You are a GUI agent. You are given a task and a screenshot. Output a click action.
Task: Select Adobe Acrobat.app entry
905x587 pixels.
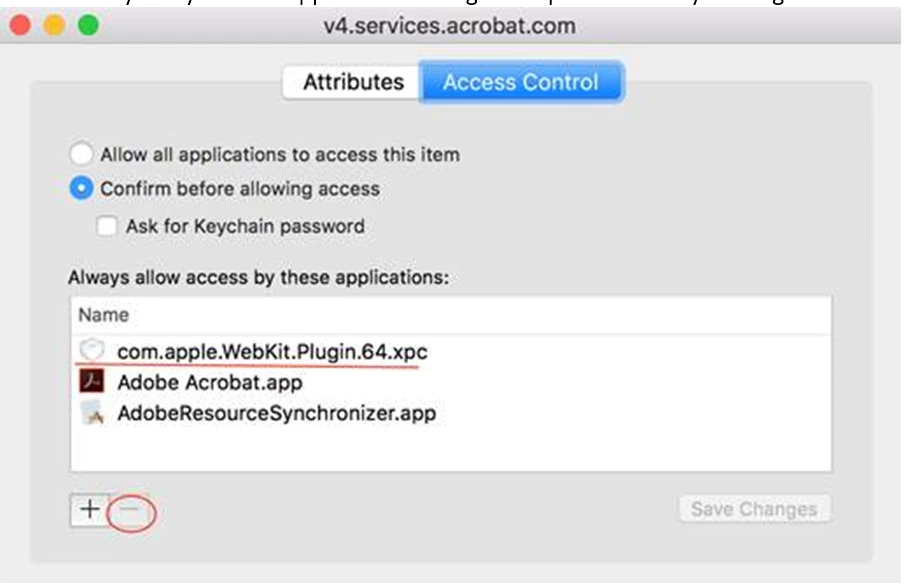450,382
